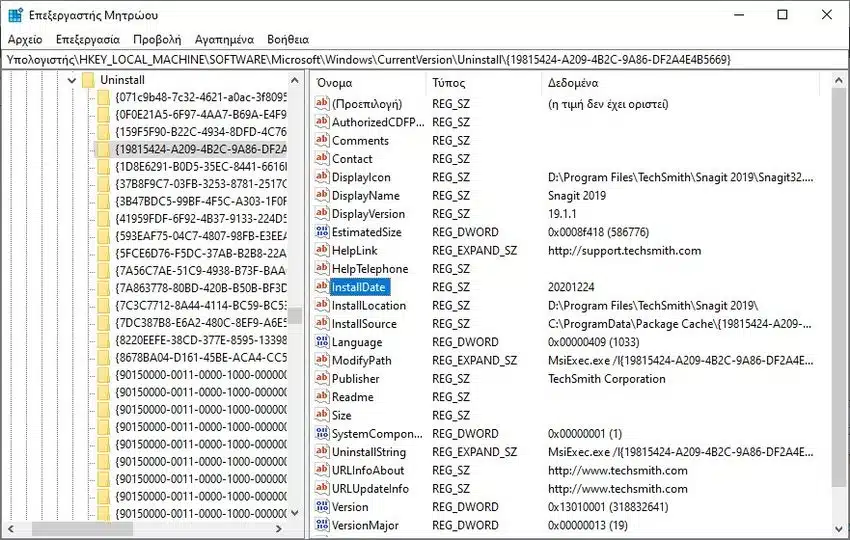Image resolution: width=850 pixels, height=540 pixels.
Task: Open the Επεξεργασία menu
Action: pyautogui.click(x=88, y=39)
